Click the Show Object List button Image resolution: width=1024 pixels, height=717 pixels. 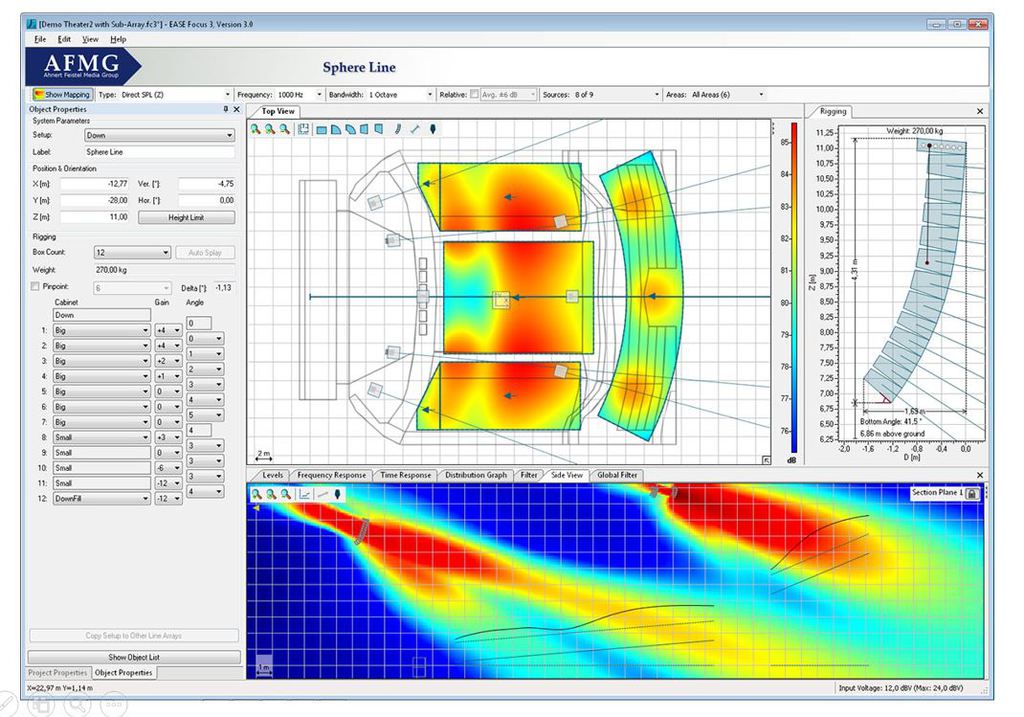133,657
